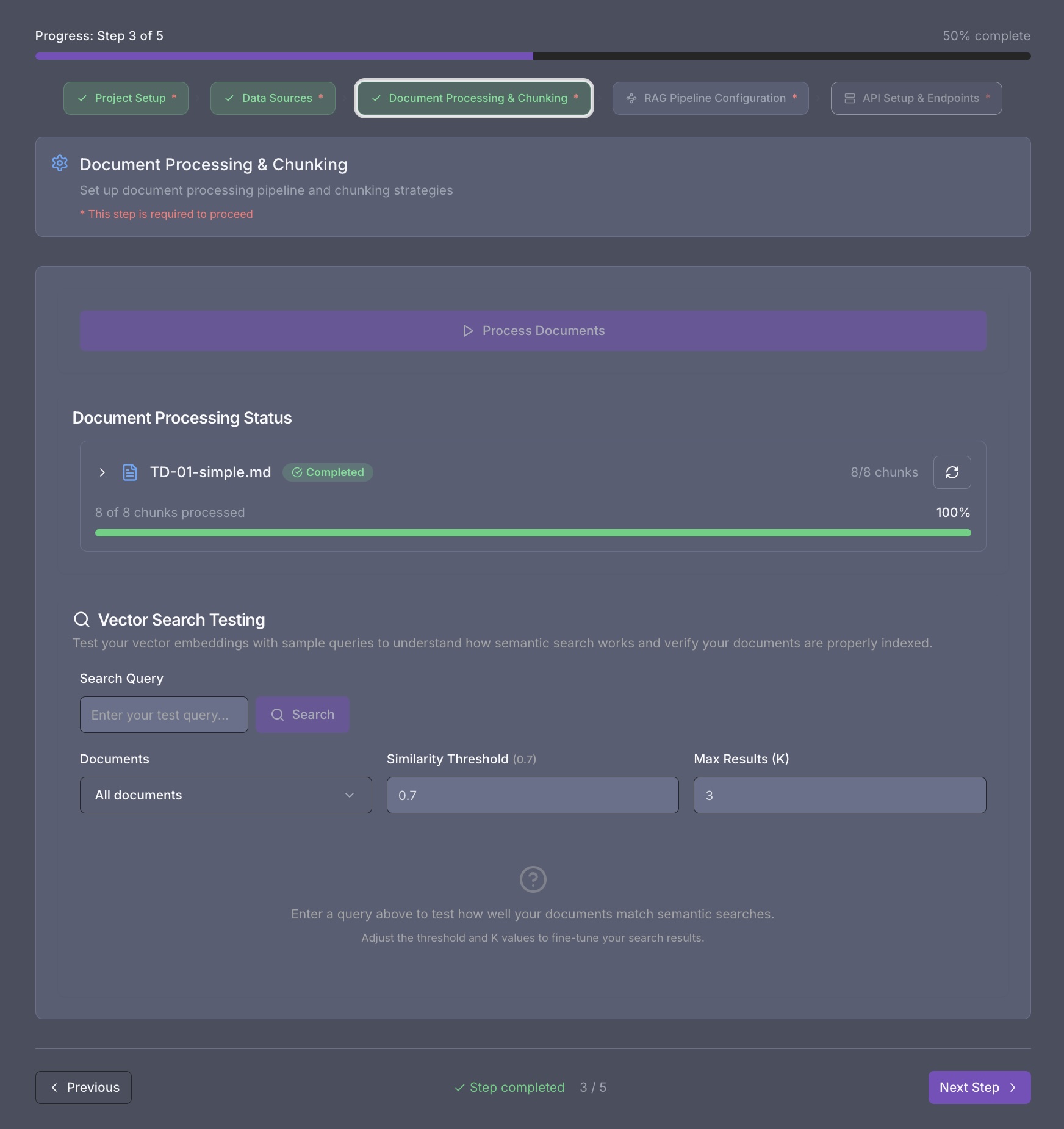
Task: Switch to the Data Sources step
Action: click(x=273, y=98)
